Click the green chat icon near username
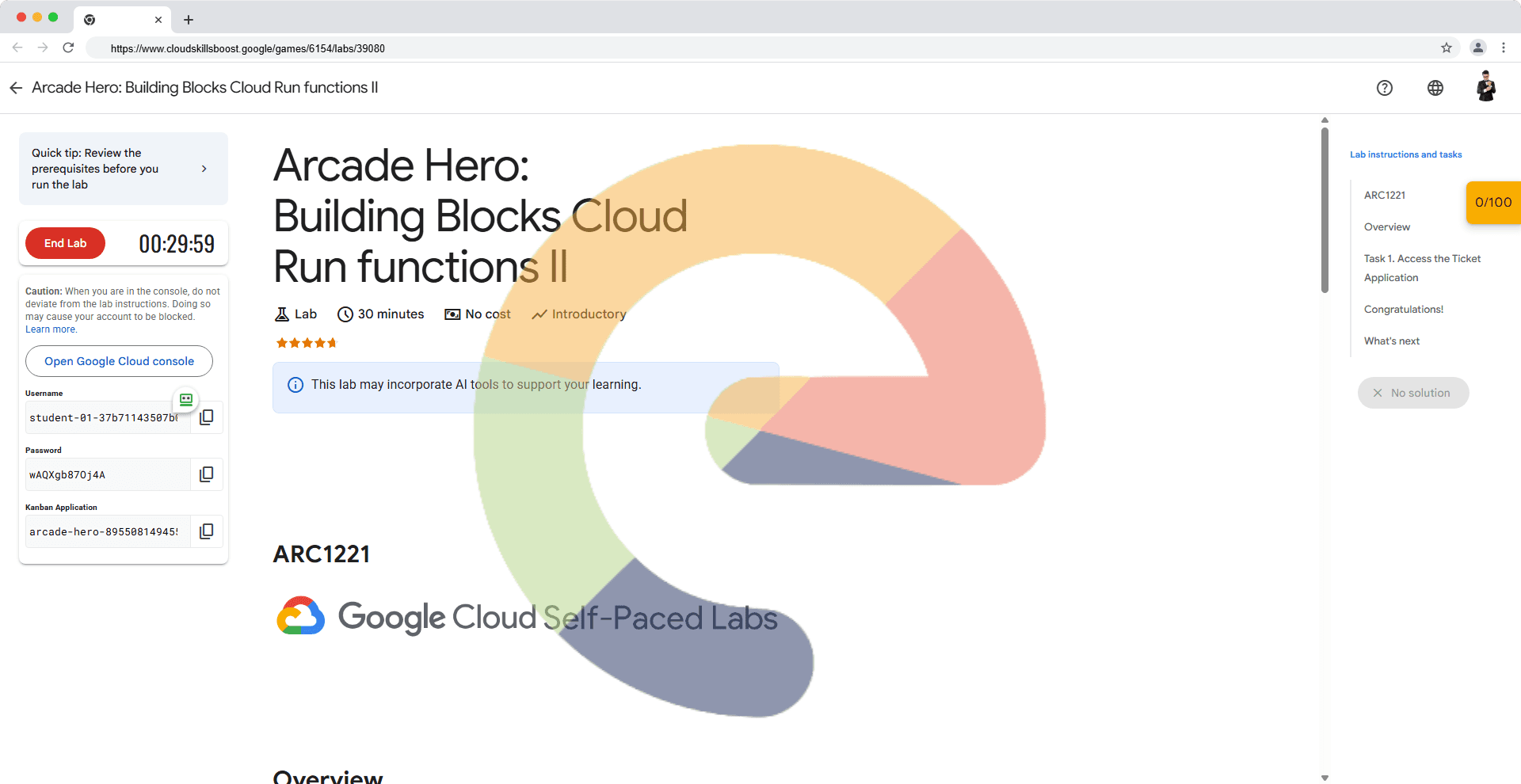Viewport: 1521px width, 784px height. 186,400
